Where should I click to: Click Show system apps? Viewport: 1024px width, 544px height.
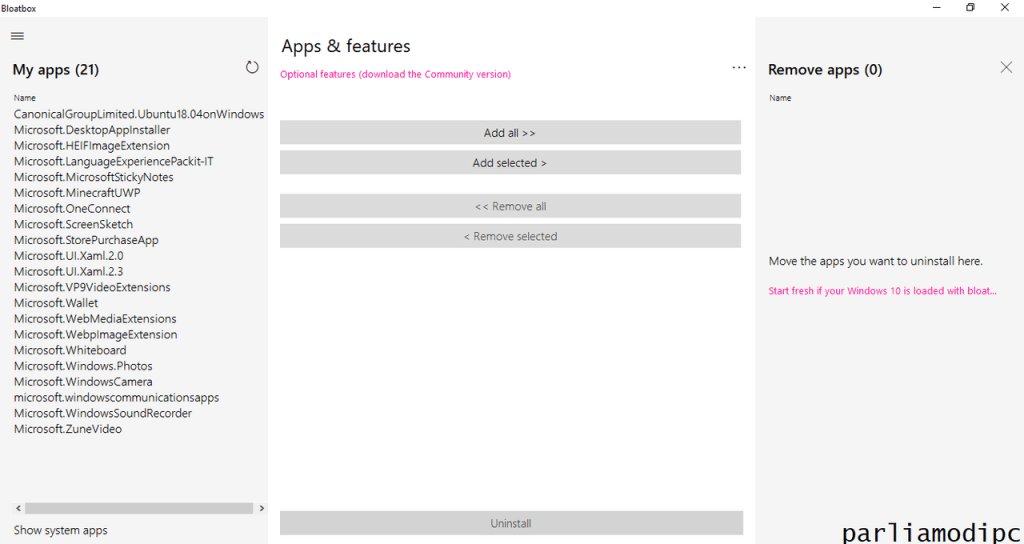pyautogui.click(x=61, y=530)
